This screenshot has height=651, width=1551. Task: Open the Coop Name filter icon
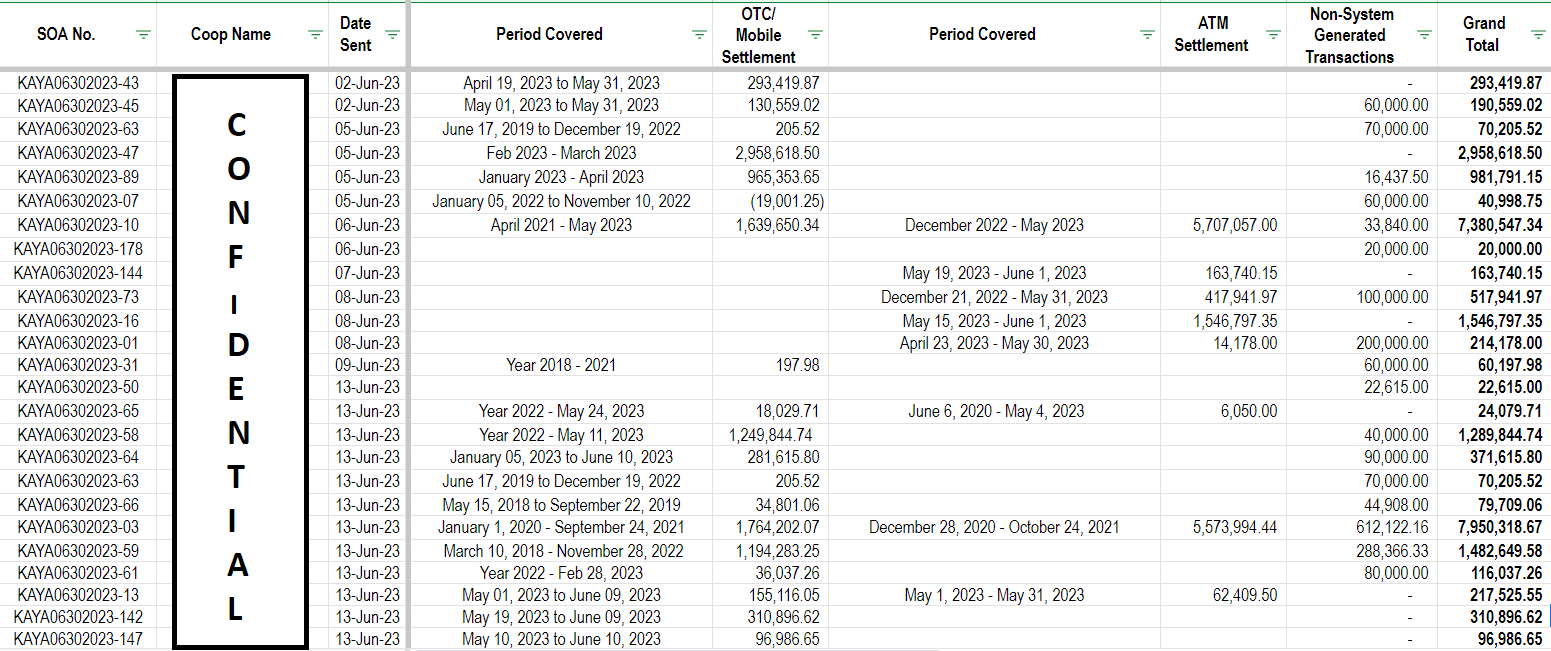click(x=316, y=34)
